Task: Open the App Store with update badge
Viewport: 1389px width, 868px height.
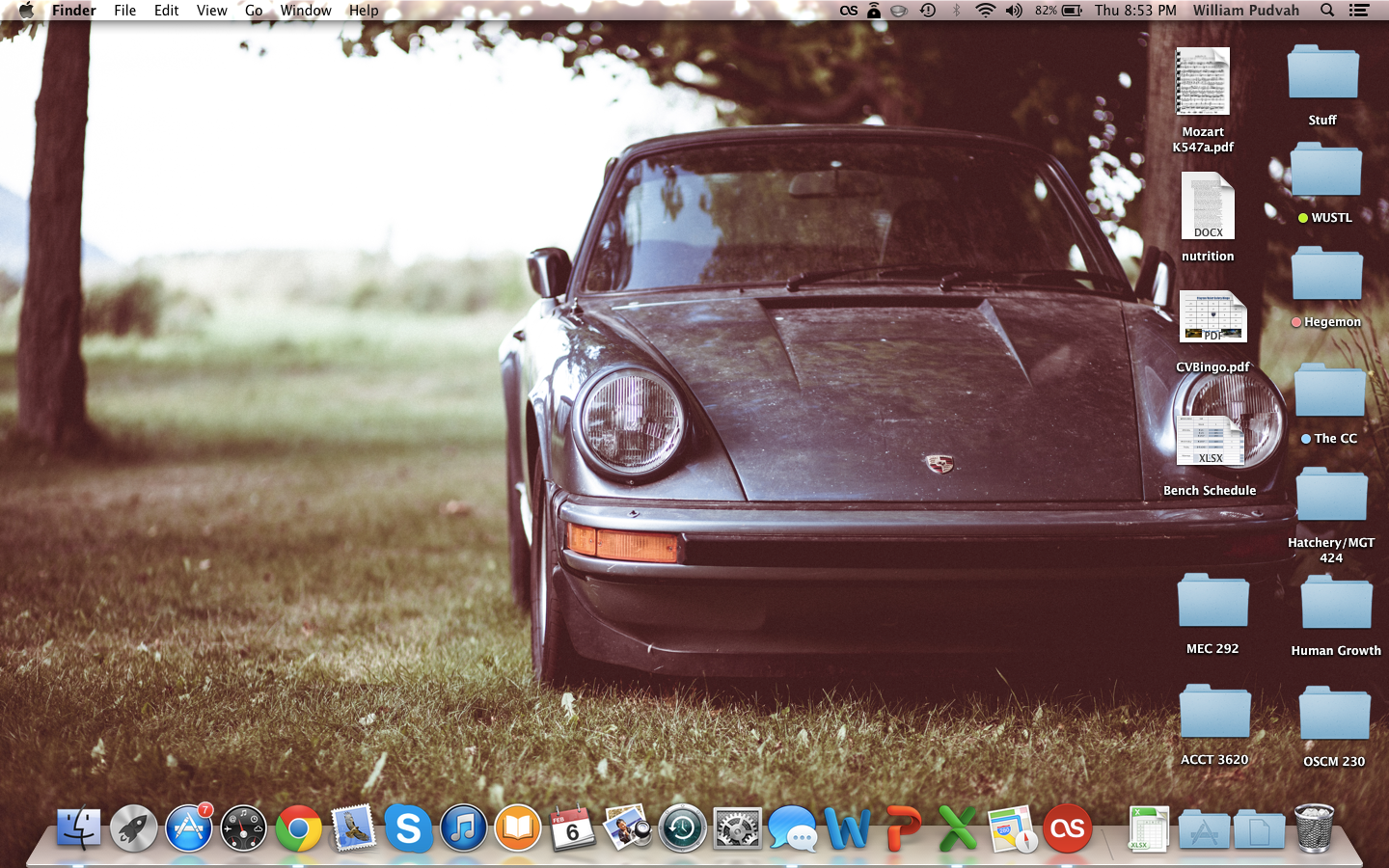Action: point(189,828)
